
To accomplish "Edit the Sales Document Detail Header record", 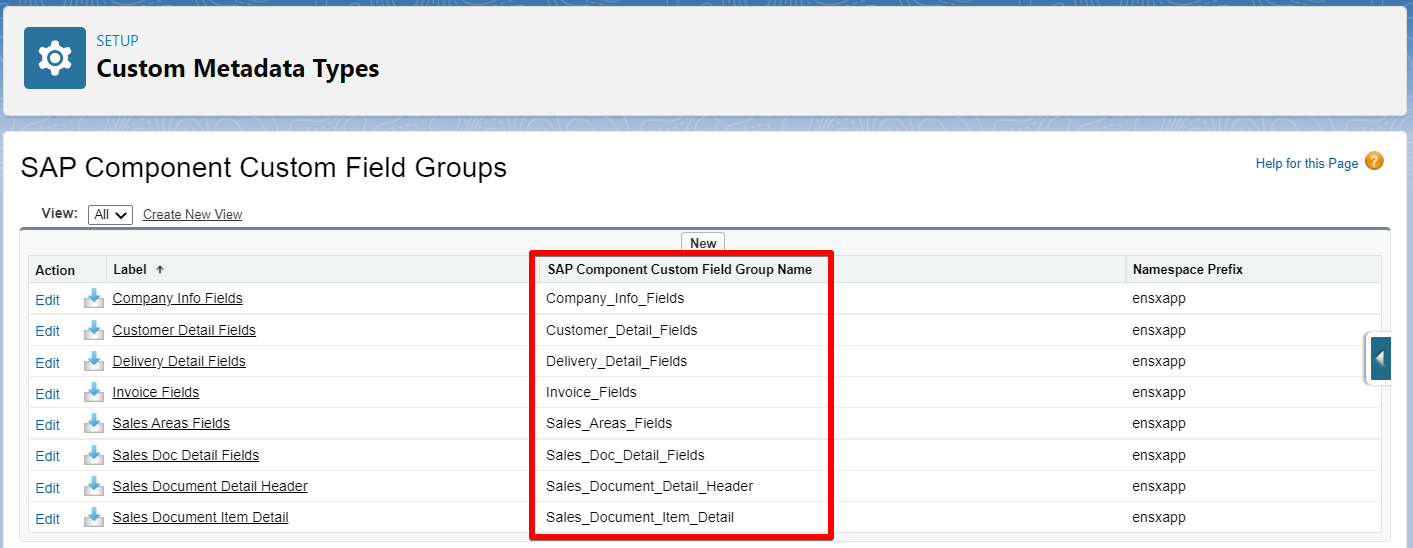I will point(47,488).
